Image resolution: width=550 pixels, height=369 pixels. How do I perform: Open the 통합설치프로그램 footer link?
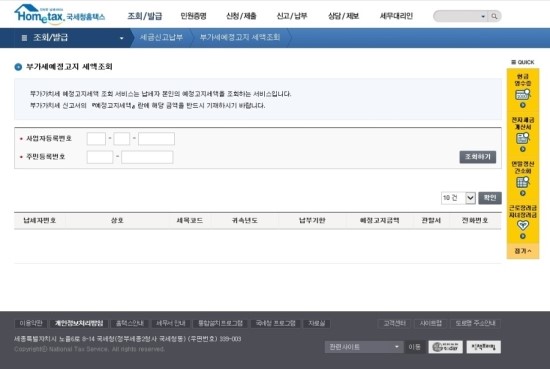[220, 323]
